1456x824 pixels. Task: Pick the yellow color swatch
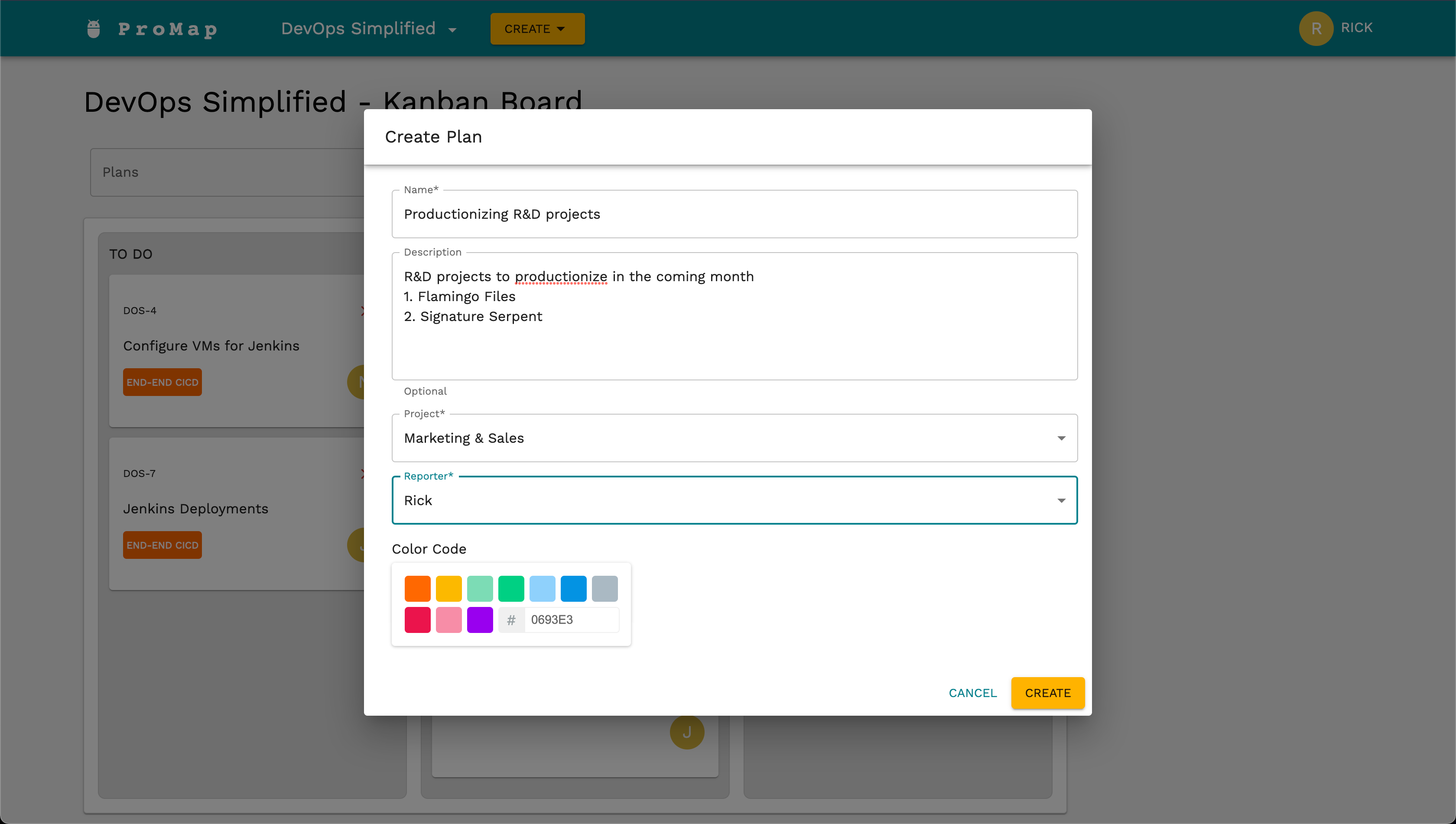tap(448, 589)
